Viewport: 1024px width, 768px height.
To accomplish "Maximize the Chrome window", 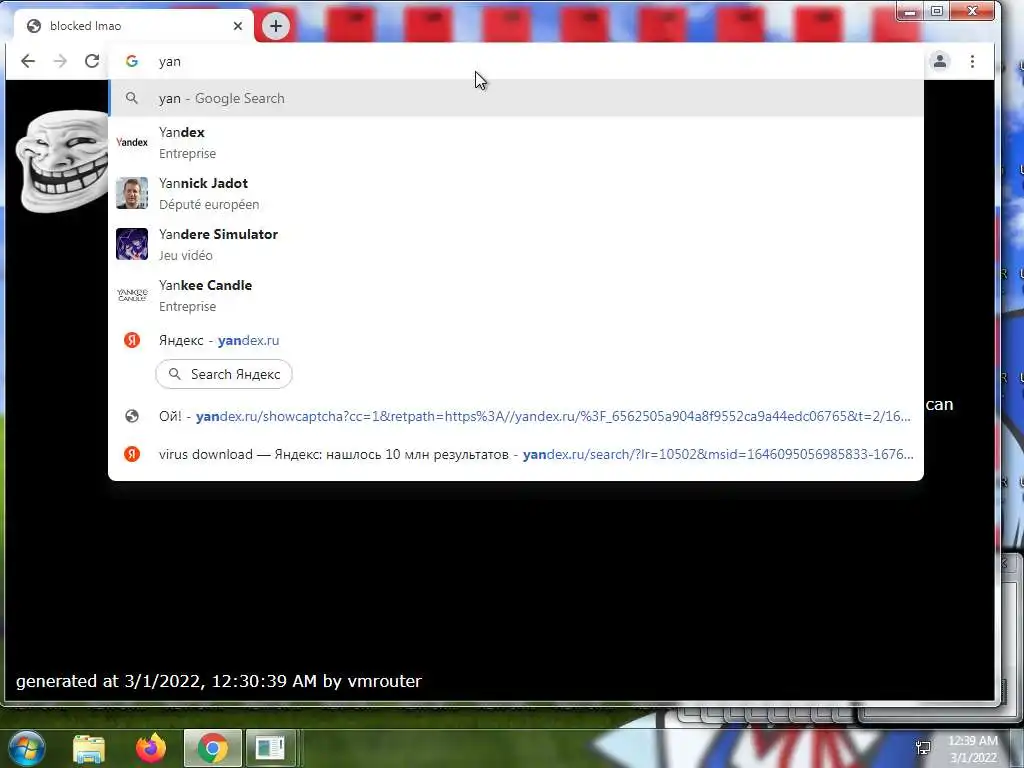I will (x=936, y=11).
